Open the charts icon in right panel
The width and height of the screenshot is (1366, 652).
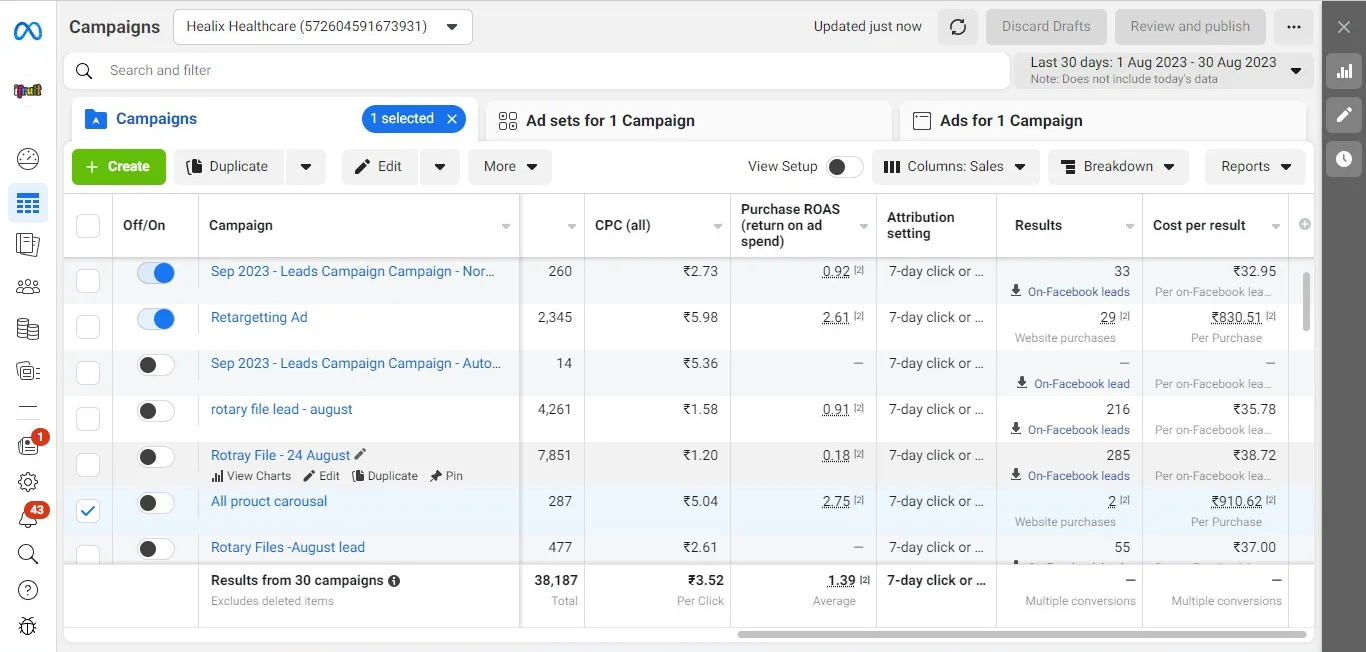tap(1344, 71)
